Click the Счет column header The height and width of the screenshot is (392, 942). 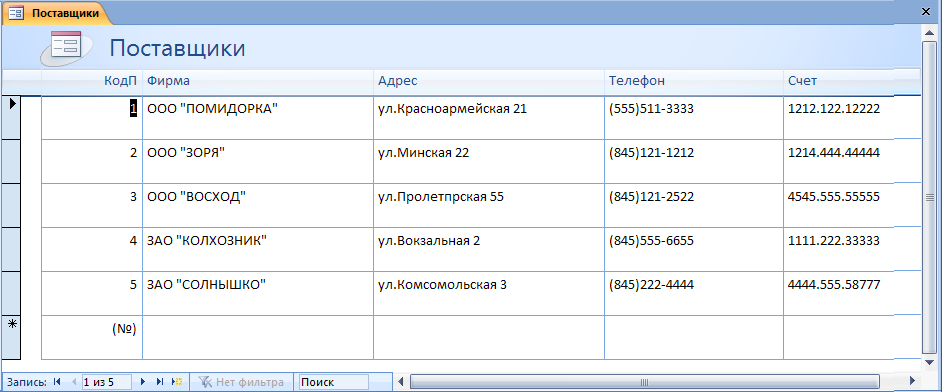pyautogui.click(x=852, y=81)
